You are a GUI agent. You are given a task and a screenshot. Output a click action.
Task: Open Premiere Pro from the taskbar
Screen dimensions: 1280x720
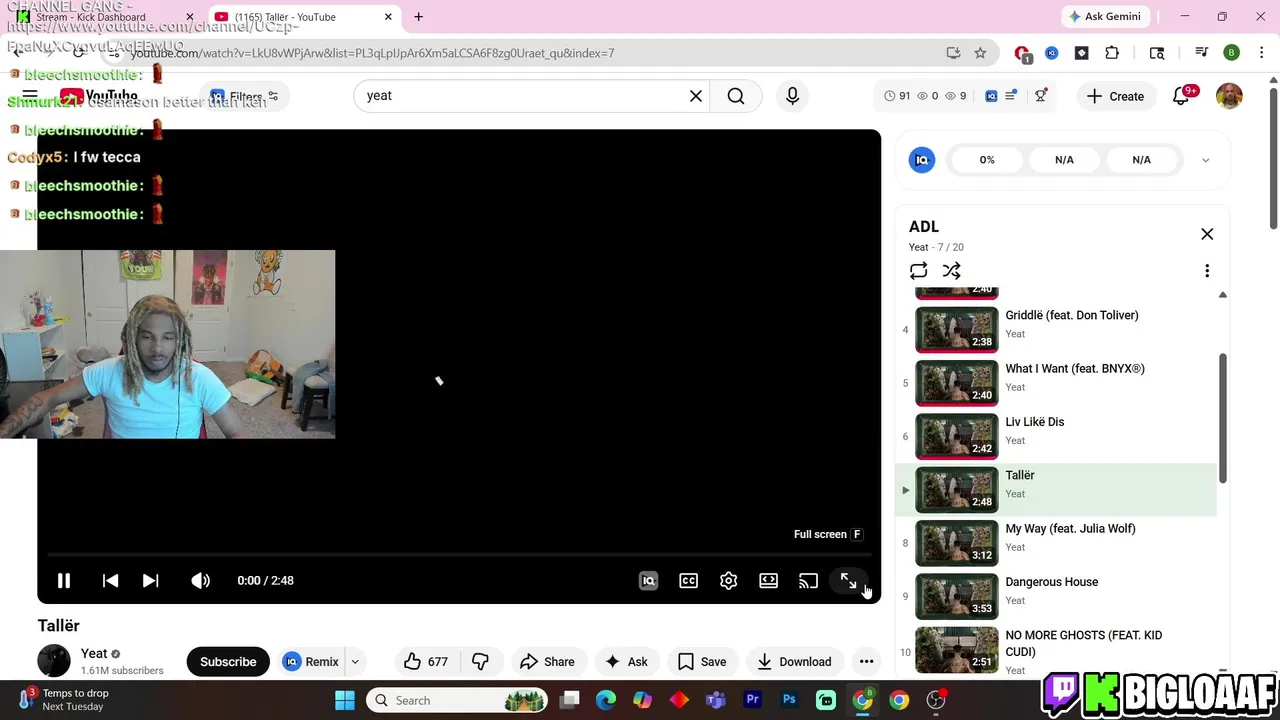pyautogui.click(x=753, y=700)
